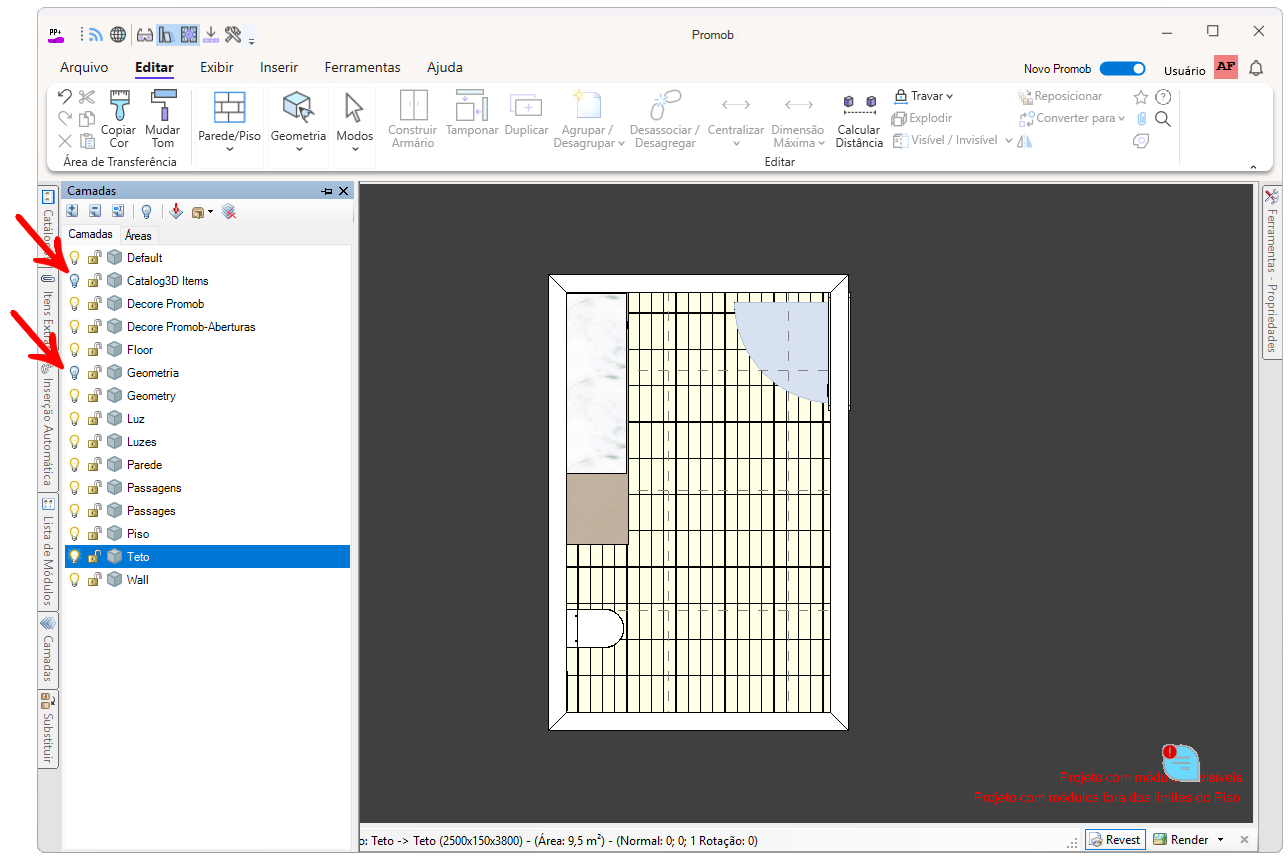Open the Geometria ribbon dropdown
The height and width of the screenshot is (866, 1288).
(298, 149)
